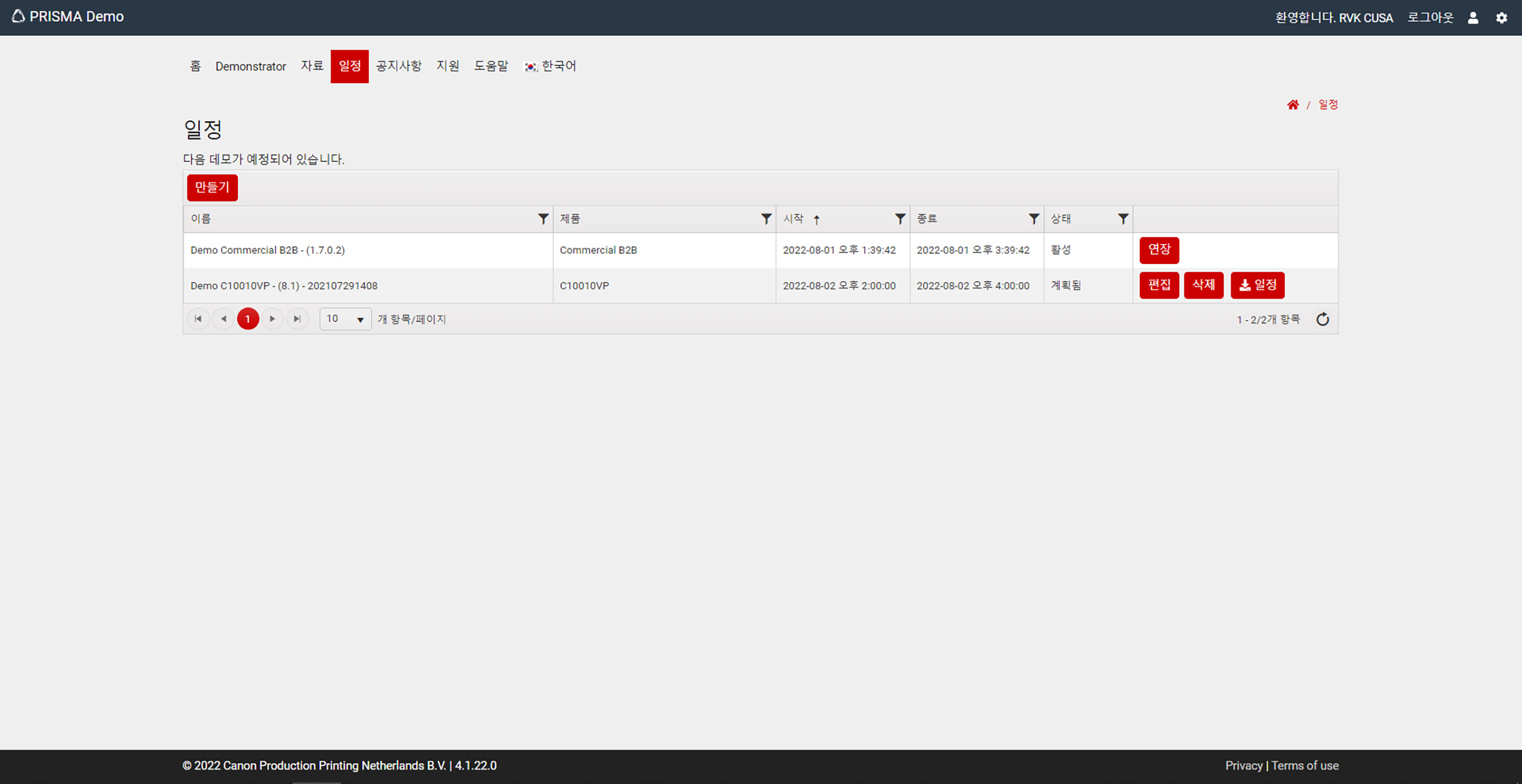Sort by the 시작 column header
This screenshot has height=784, width=1522.
point(794,219)
